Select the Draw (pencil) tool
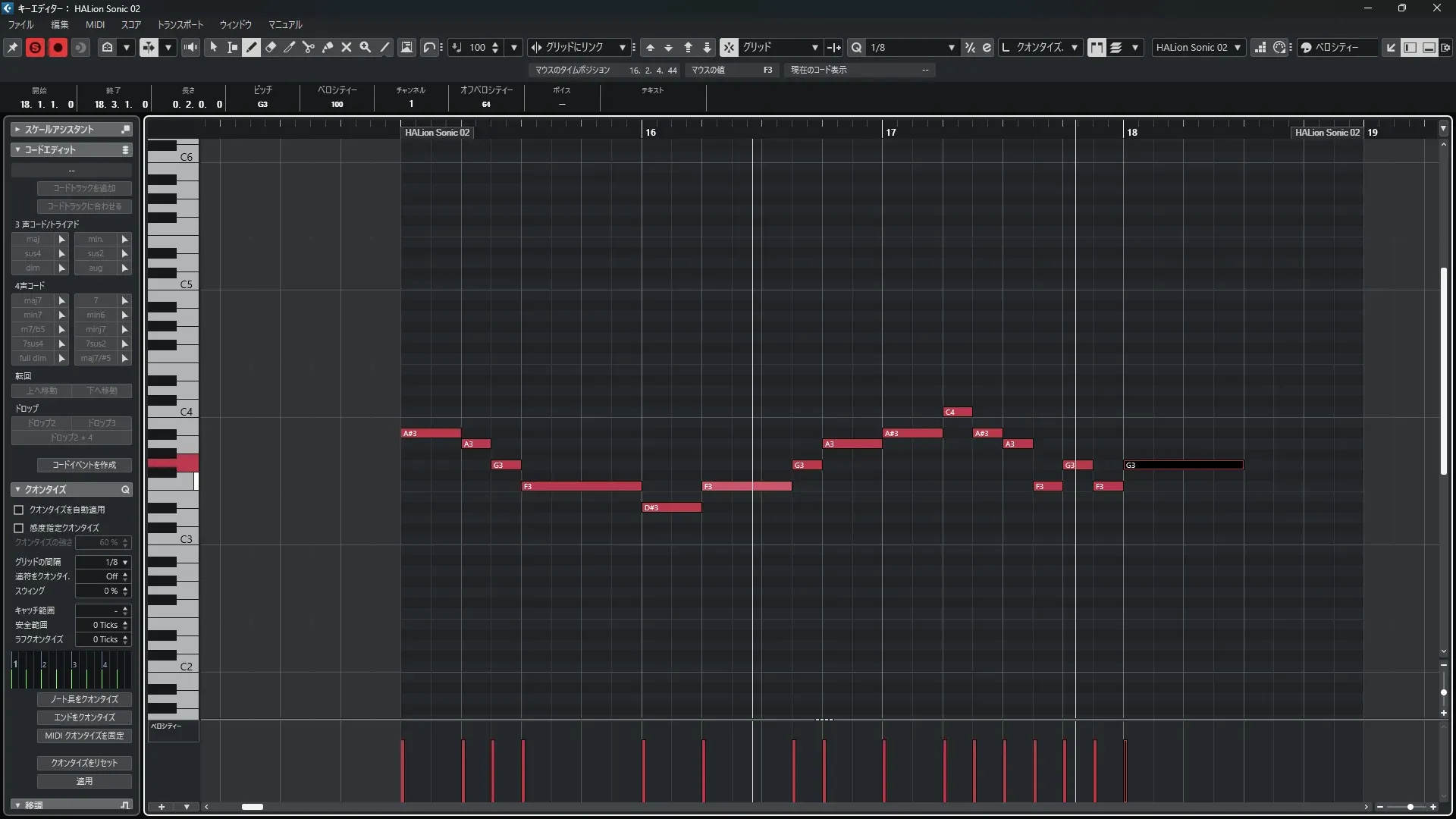The width and height of the screenshot is (1456, 819). (251, 47)
